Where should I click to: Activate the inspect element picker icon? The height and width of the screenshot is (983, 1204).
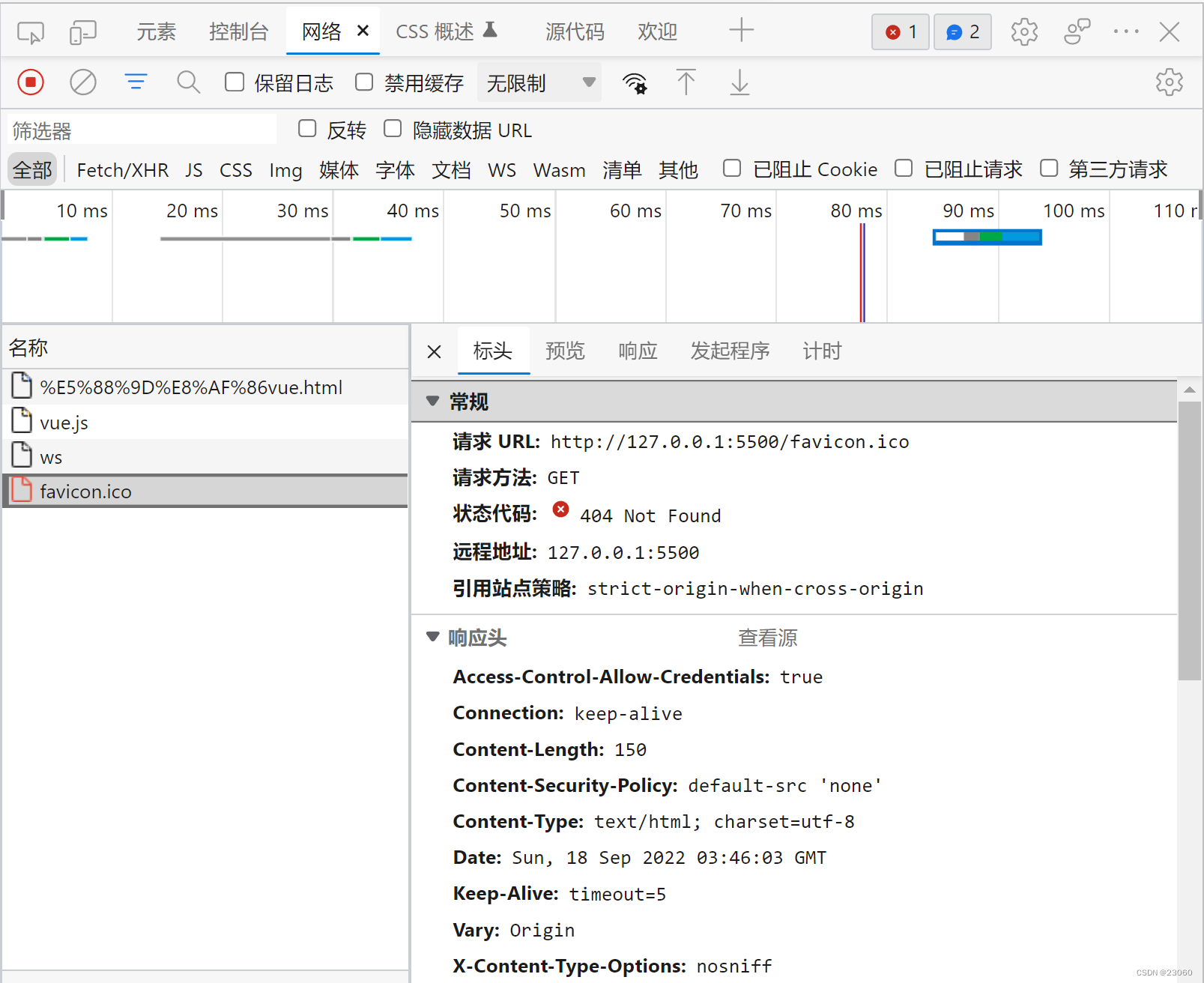[x=31, y=32]
